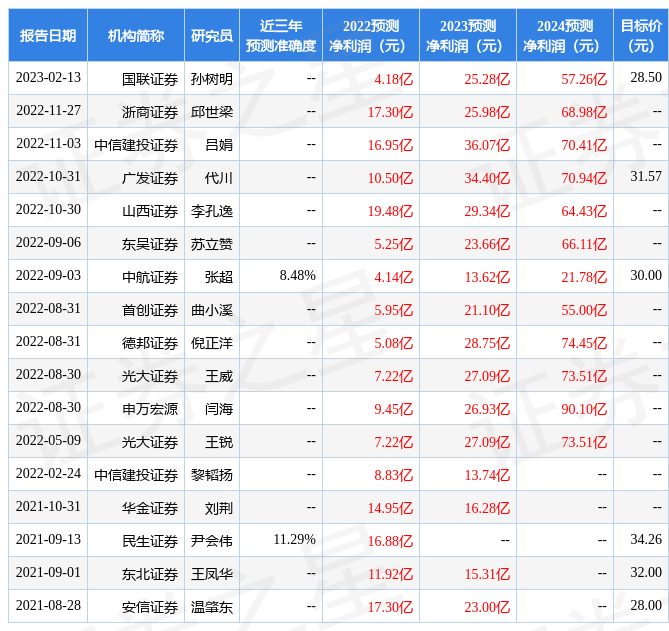The image size is (669, 631).
Task: Click the 57.26亿 profit value
Action: (x=584, y=79)
